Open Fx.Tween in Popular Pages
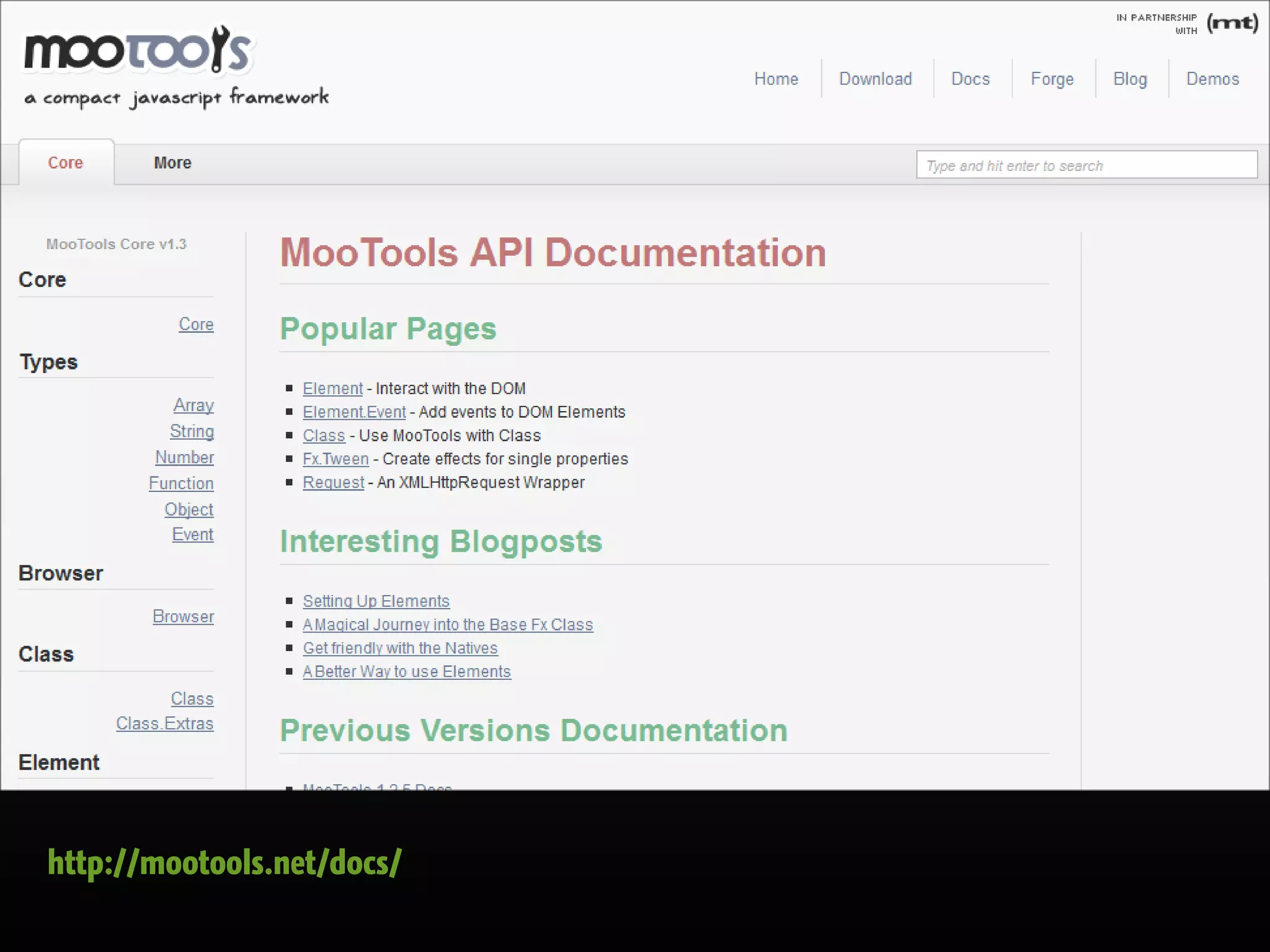The image size is (1270, 952). tap(335, 459)
